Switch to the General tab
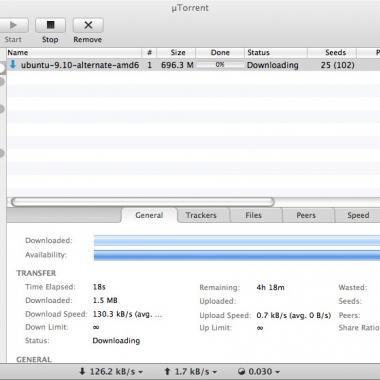380x380 pixels. click(149, 215)
